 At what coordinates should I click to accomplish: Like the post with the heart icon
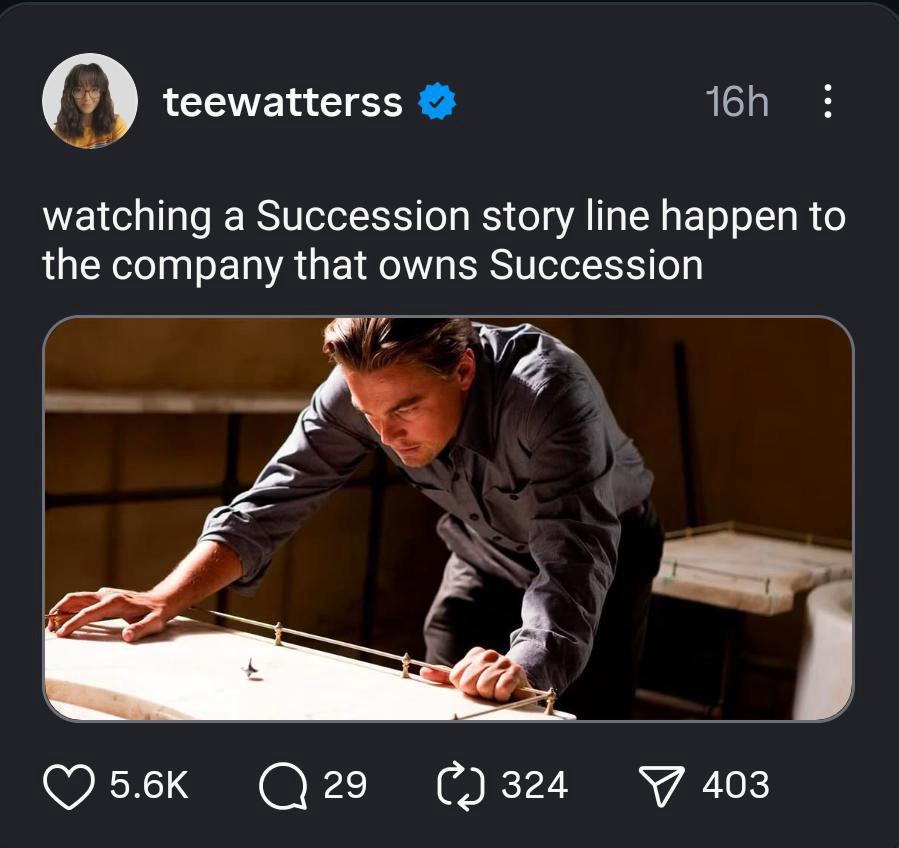pyautogui.click(x=69, y=785)
